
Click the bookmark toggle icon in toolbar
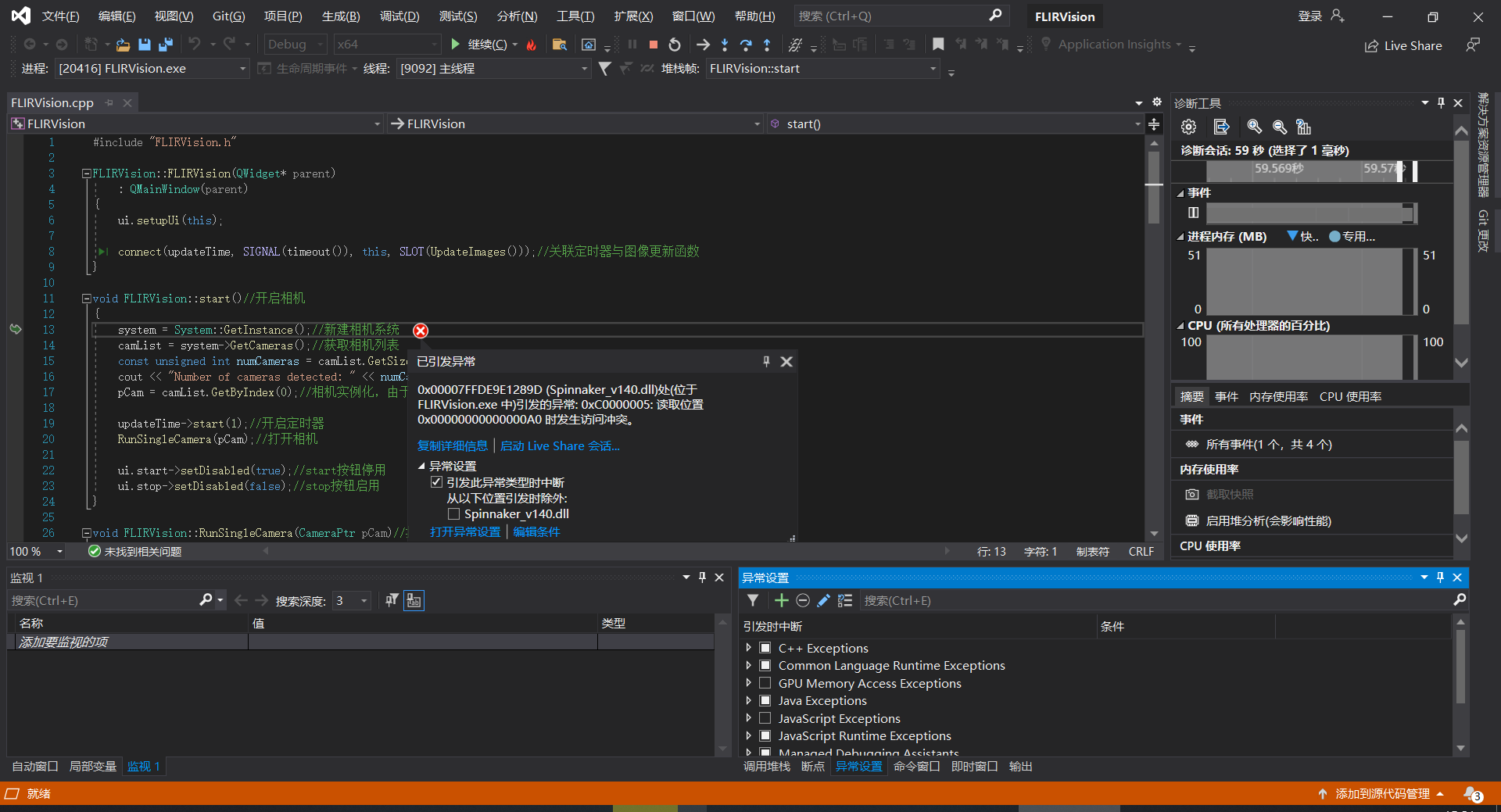tap(938, 45)
